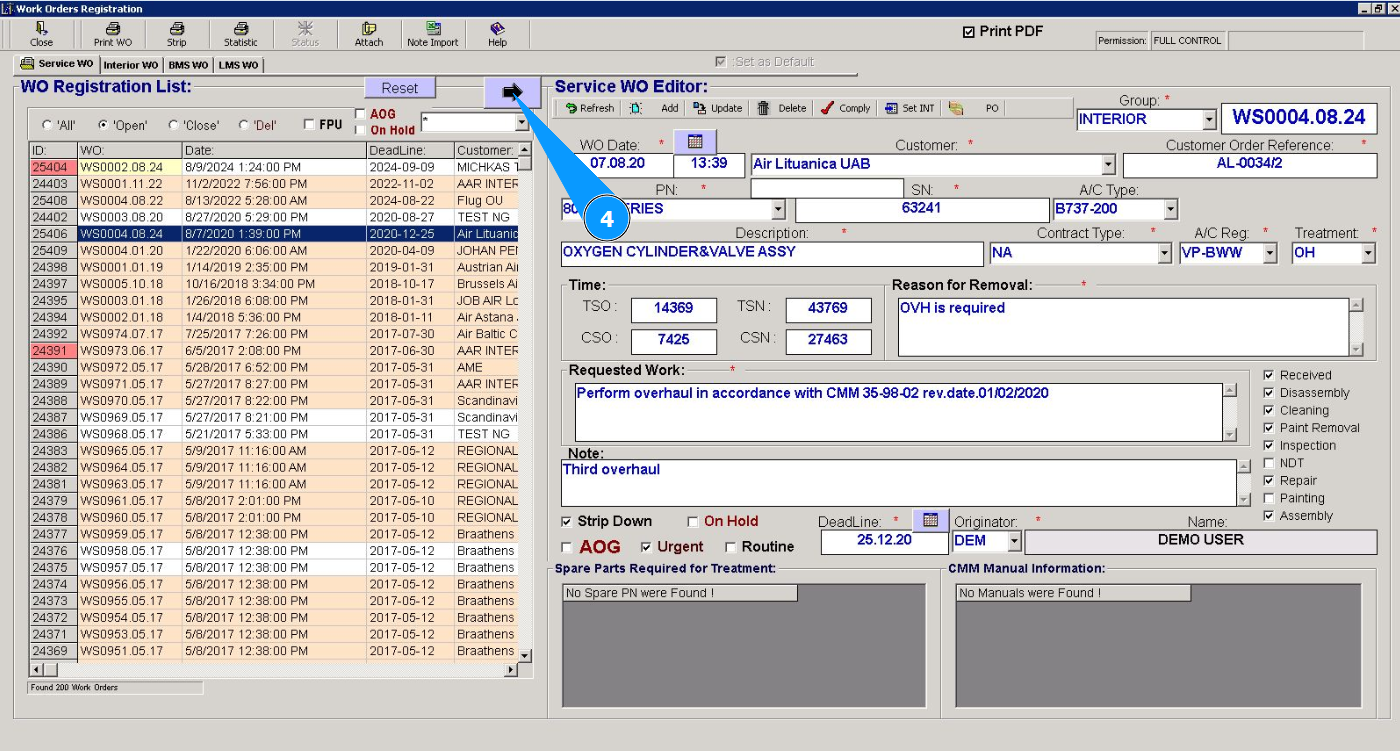Expand the Group dropdown showing INTERIOR
1400x751 pixels.
coord(1209,120)
